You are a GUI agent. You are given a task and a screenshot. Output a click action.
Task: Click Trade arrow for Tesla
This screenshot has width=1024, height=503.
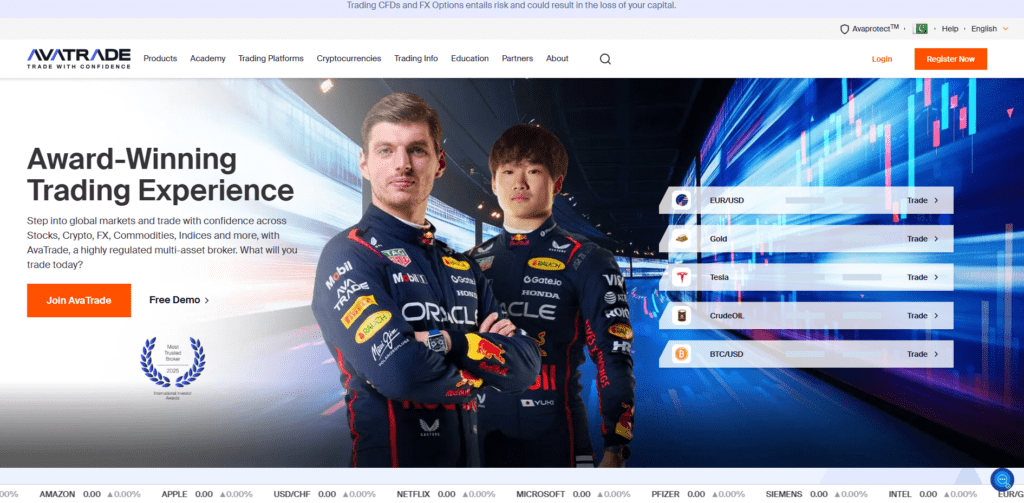coord(923,277)
